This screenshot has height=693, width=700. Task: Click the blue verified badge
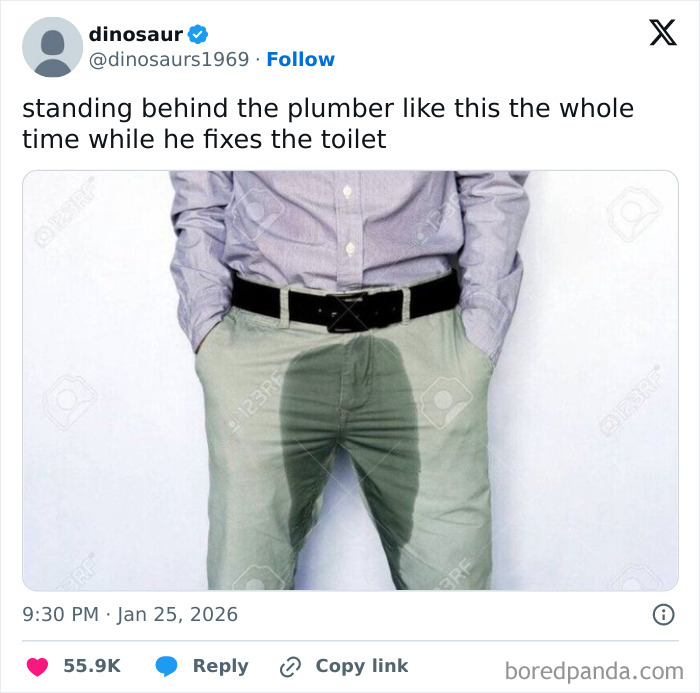[198, 34]
